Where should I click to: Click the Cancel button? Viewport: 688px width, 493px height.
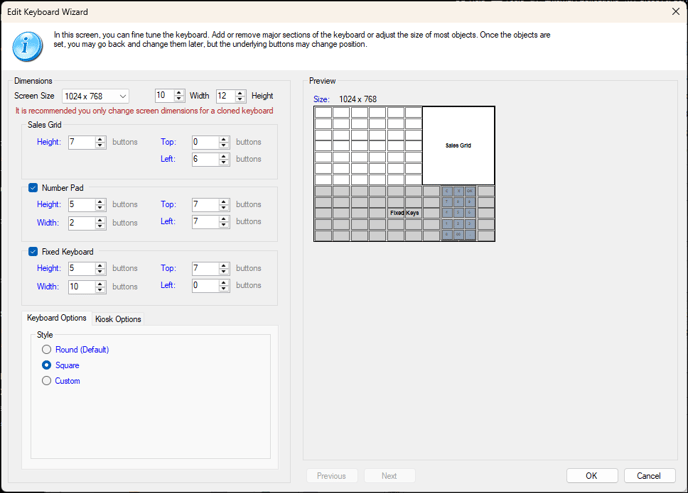coord(649,476)
